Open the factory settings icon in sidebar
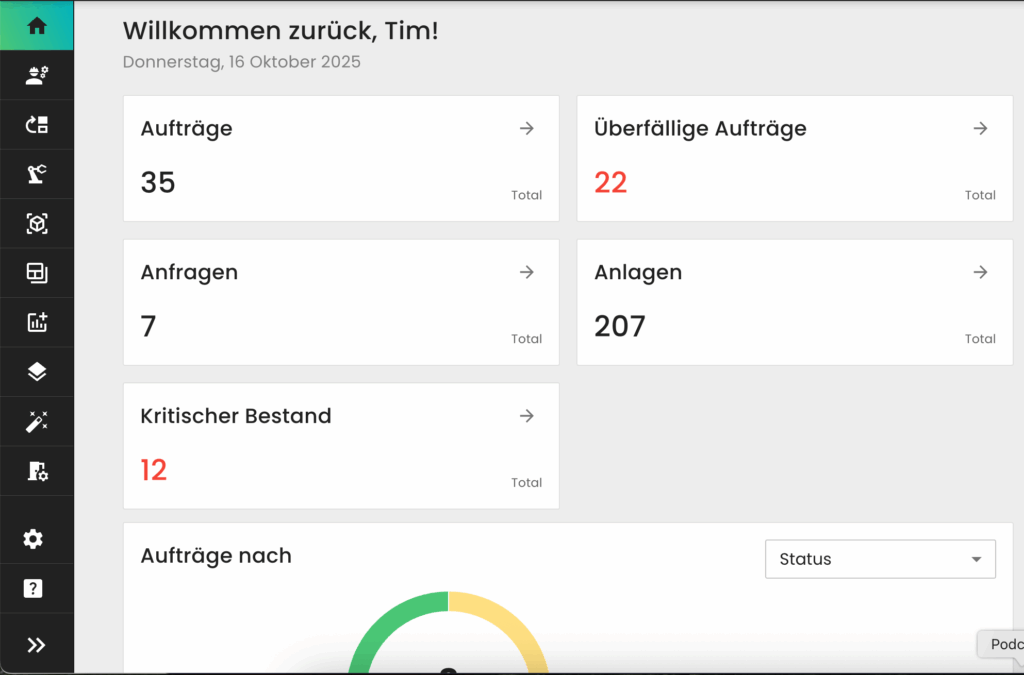The width and height of the screenshot is (1024, 675). click(36, 471)
